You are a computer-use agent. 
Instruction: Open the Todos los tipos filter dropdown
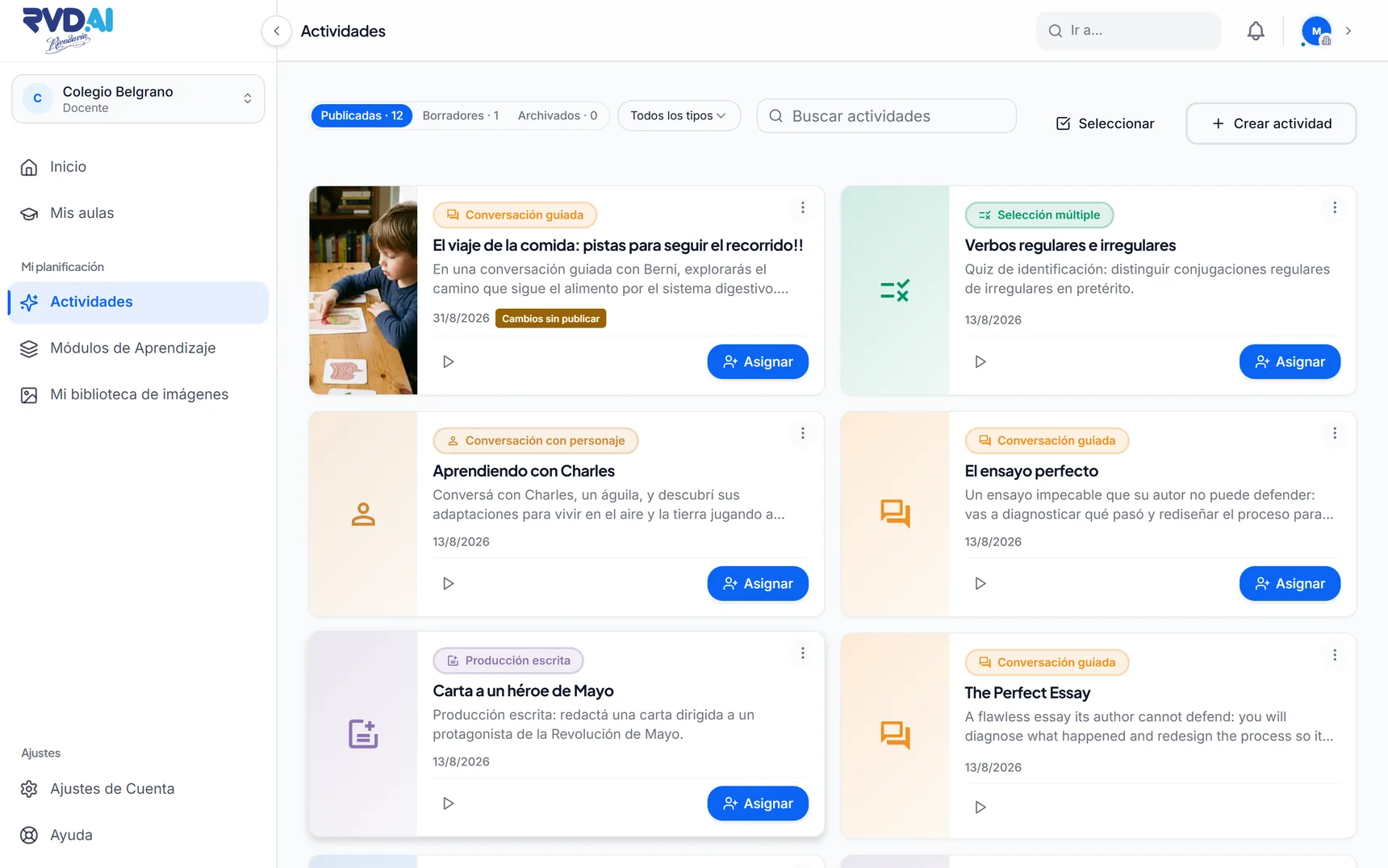[x=679, y=116]
